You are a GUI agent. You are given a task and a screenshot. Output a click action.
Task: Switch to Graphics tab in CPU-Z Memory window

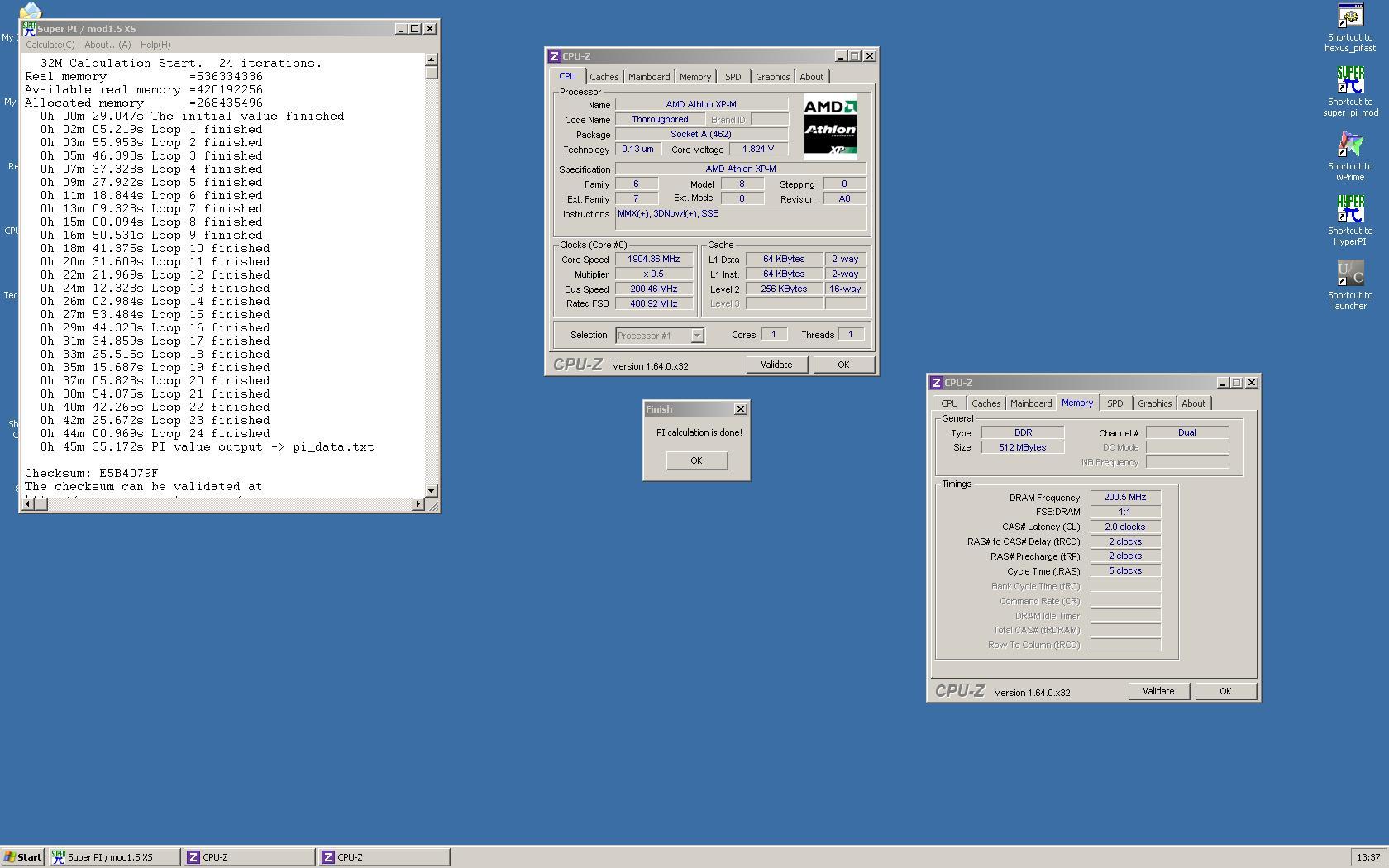pyautogui.click(x=1154, y=403)
